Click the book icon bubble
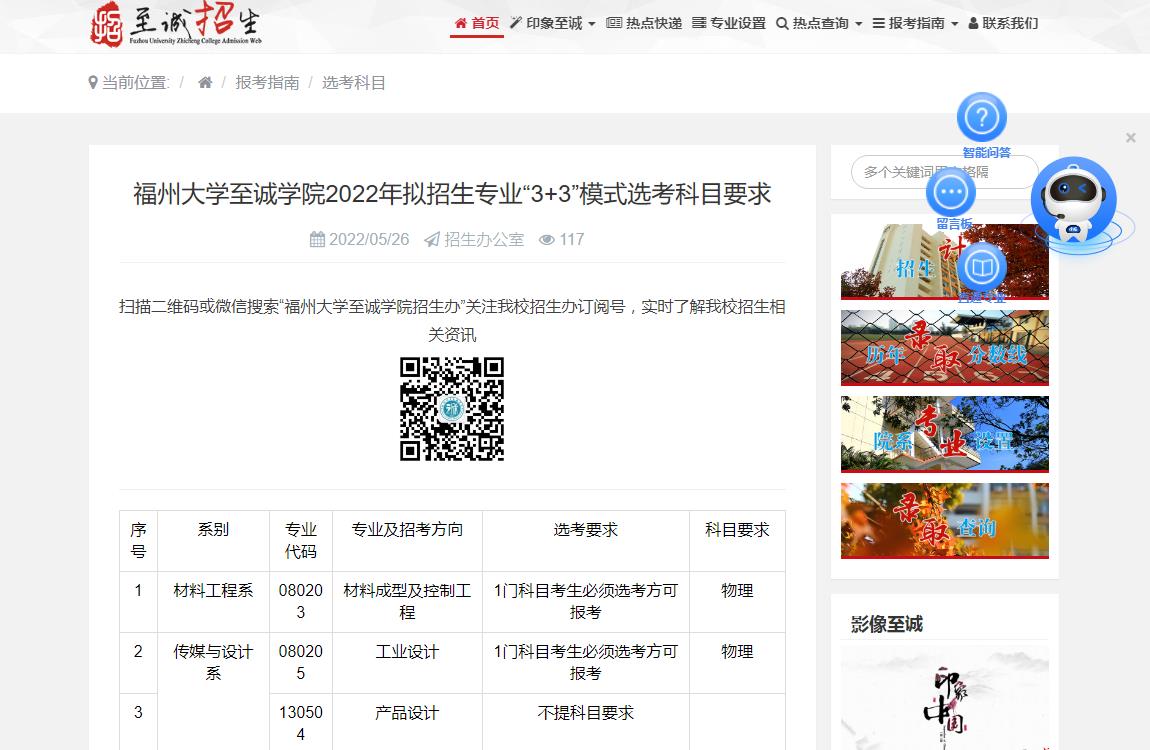 982,268
